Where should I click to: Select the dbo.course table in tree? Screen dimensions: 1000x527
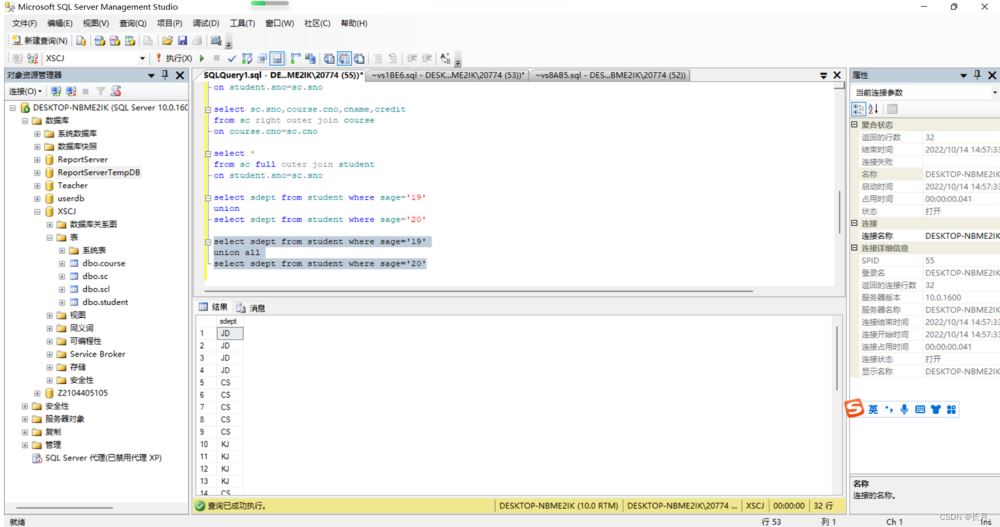104,263
